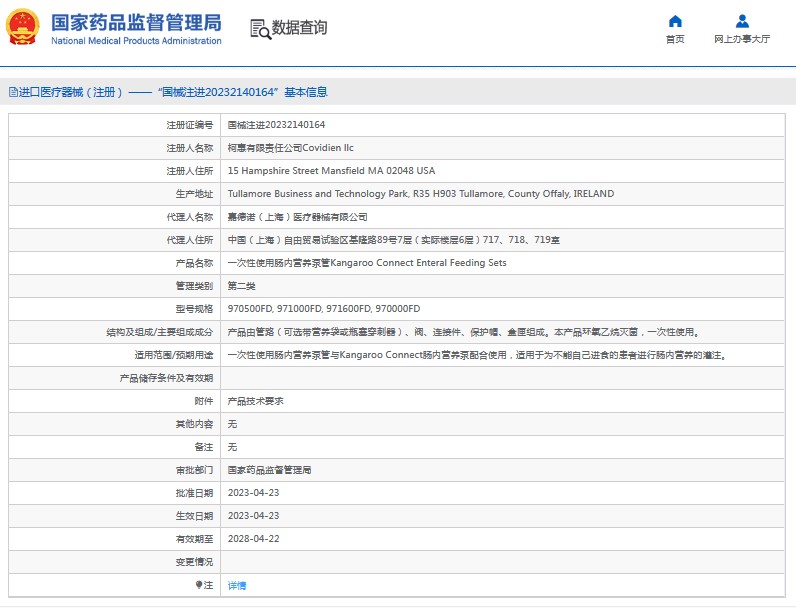Click the expiry date 2028-04-22
The image size is (796, 608).
point(254,539)
